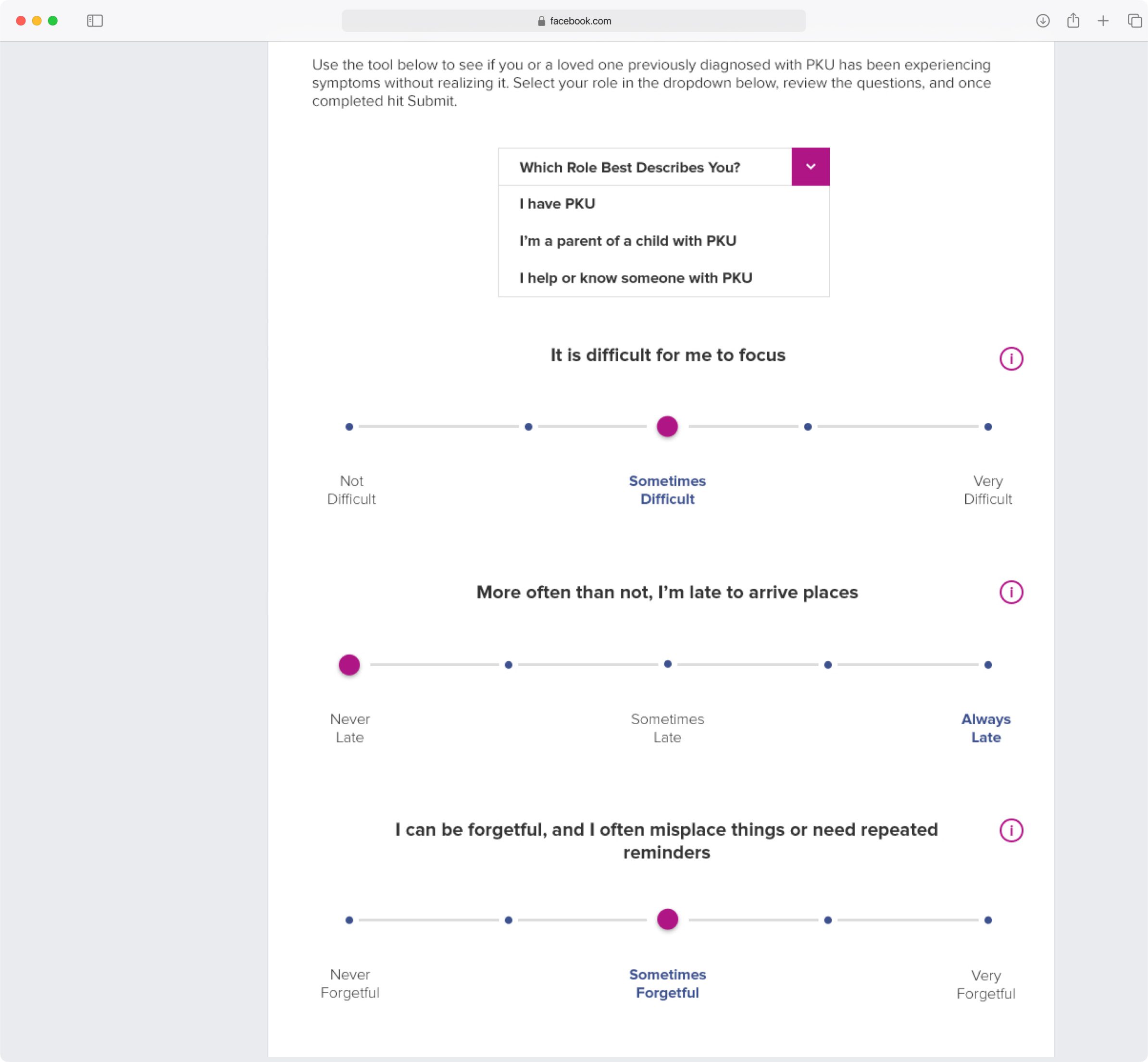Click magenta slider handle on forgetful scale
Image resolution: width=1148 pixels, height=1062 pixels.
(x=667, y=919)
